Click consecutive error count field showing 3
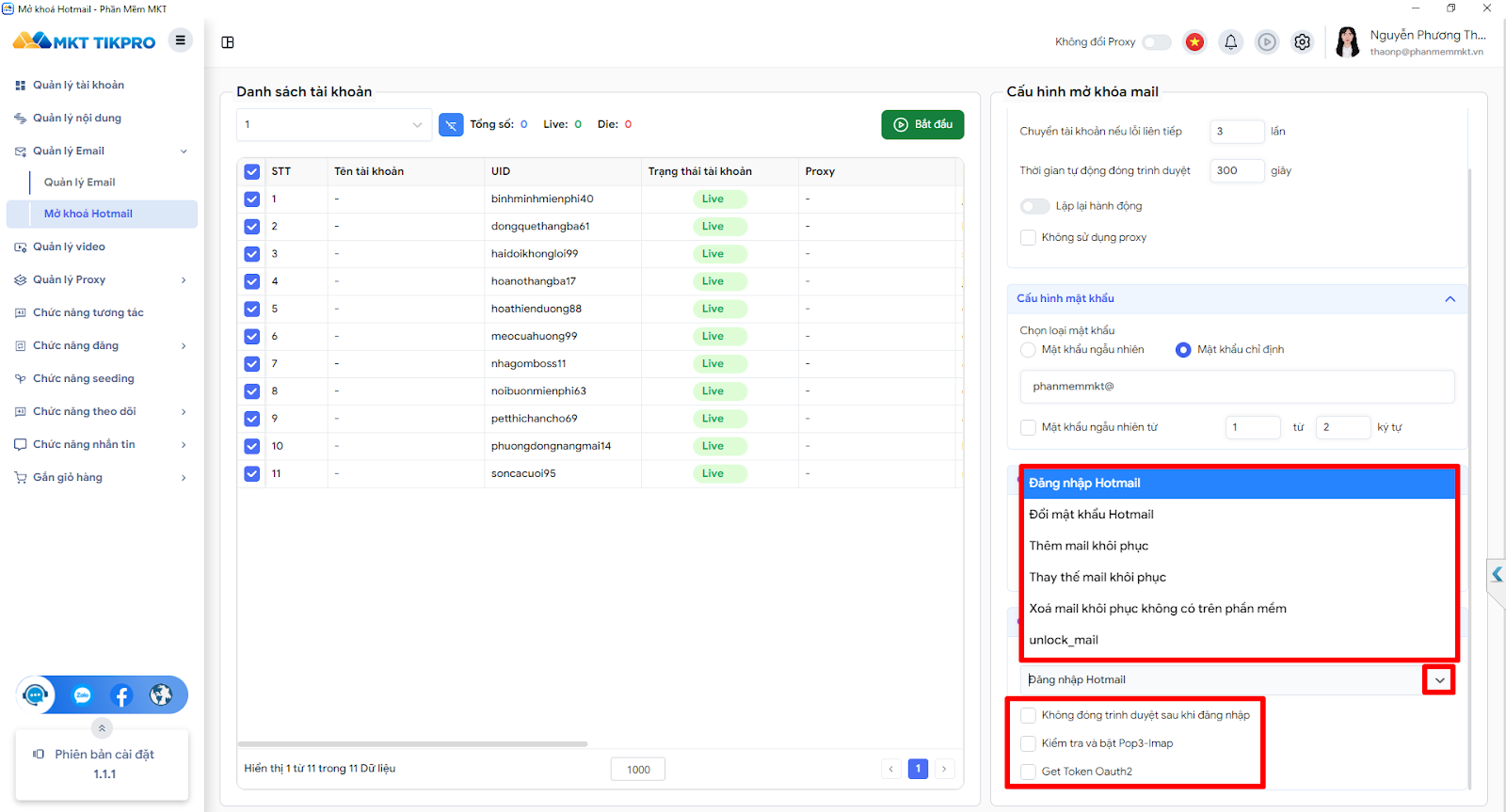The image size is (1506, 812). pyautogui.click(x=1237, y=132)
